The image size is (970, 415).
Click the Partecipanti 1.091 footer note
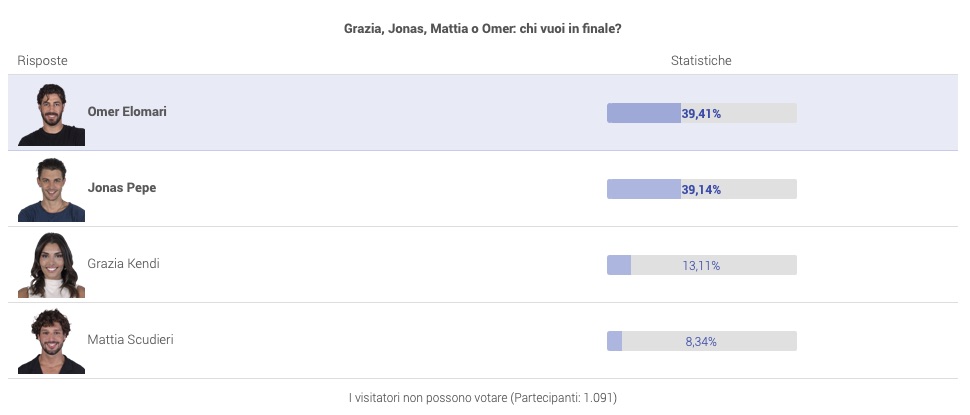point(483,398)
